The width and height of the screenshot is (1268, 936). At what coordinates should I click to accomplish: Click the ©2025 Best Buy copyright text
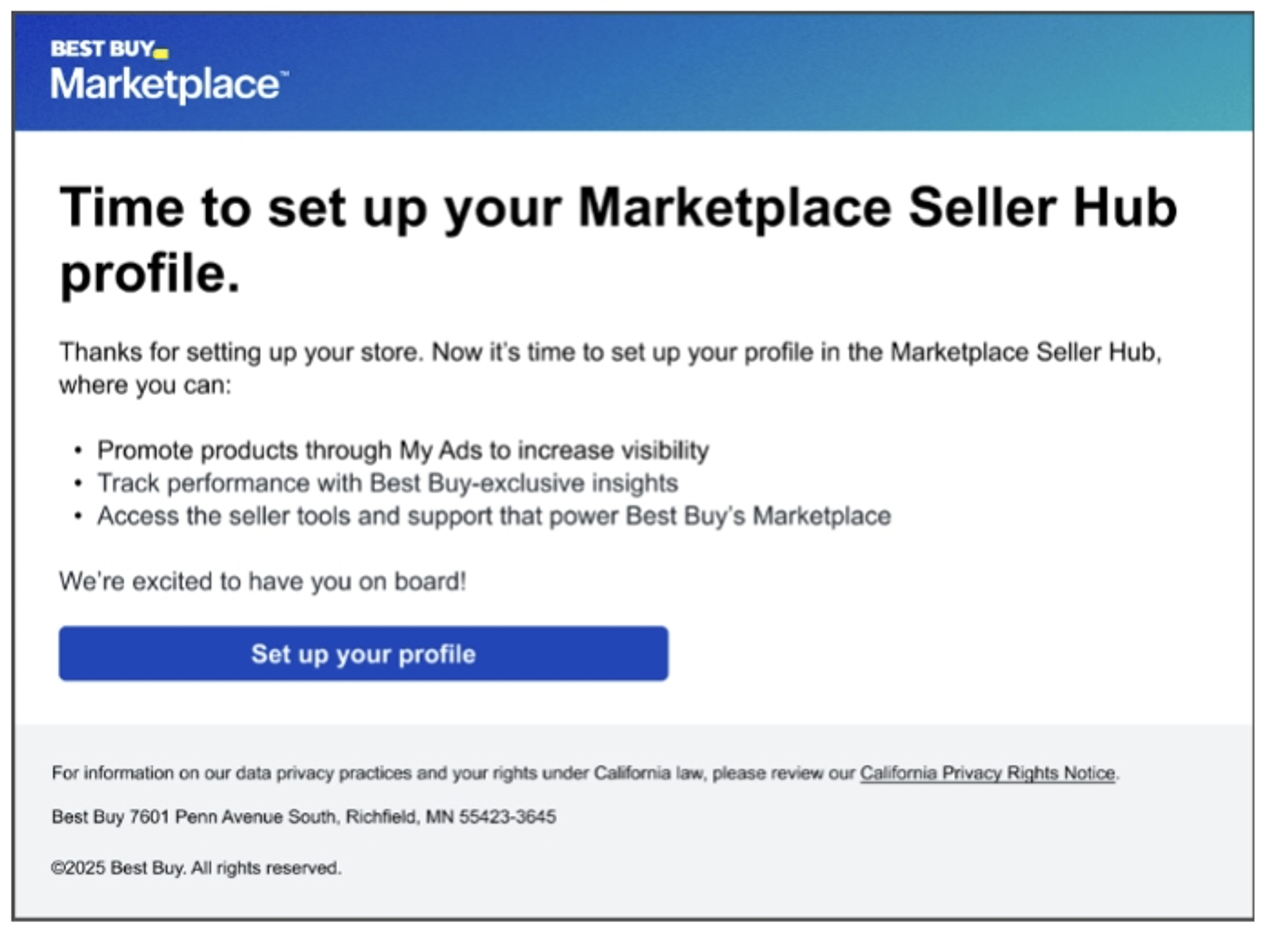196,868
